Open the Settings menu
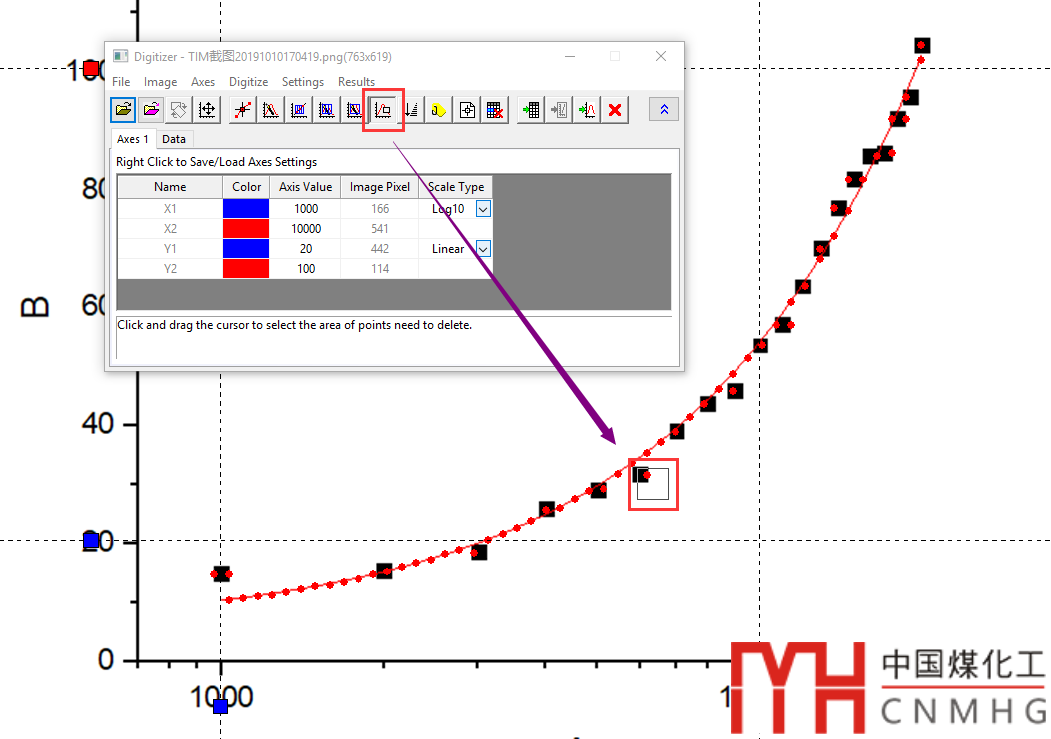The image size is (1051, 739). tap(302, 82)
